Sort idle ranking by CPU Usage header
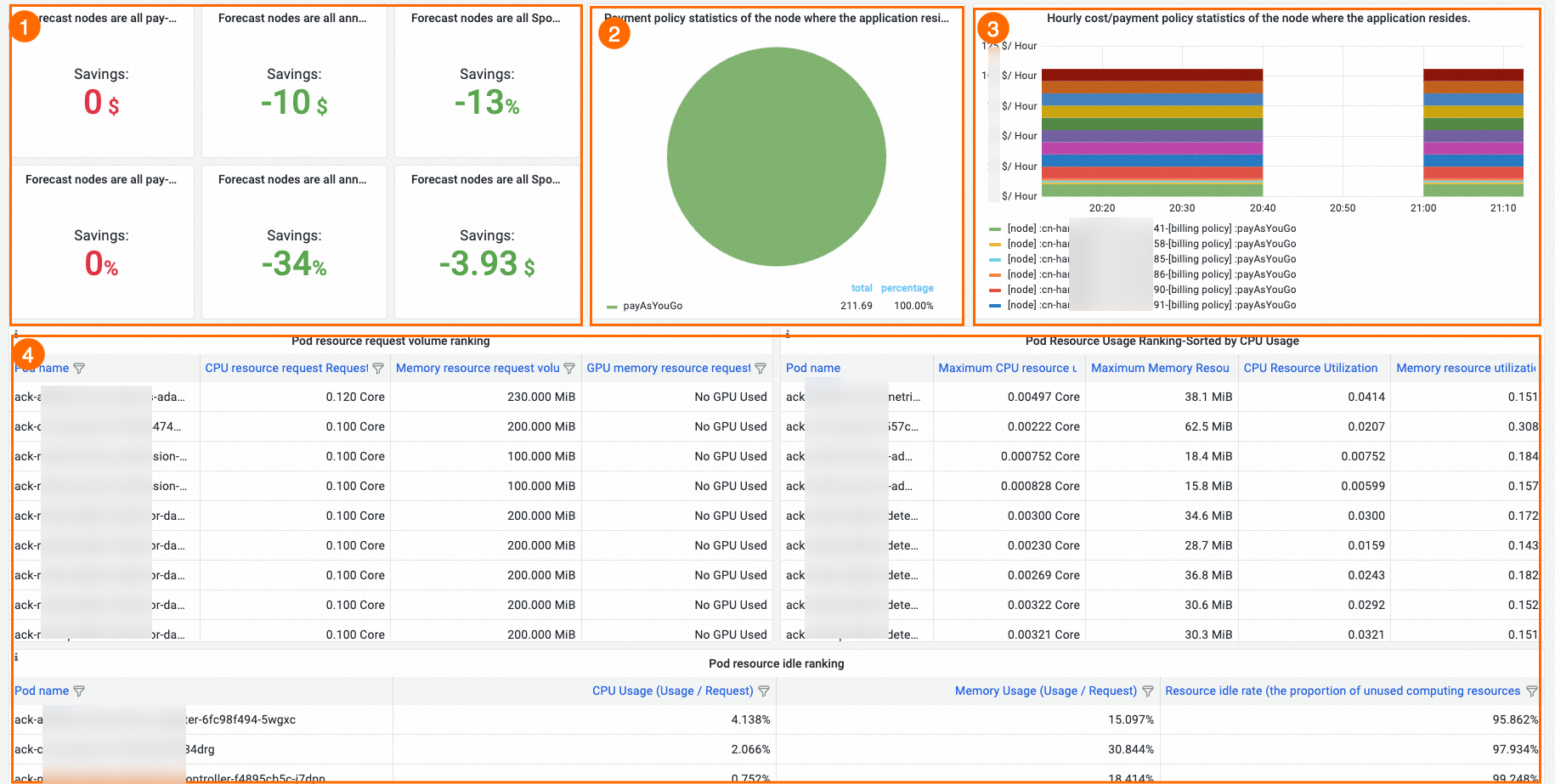Image resolution: width=1555 pixels, height=784 pixels. [x=673, y=691]
